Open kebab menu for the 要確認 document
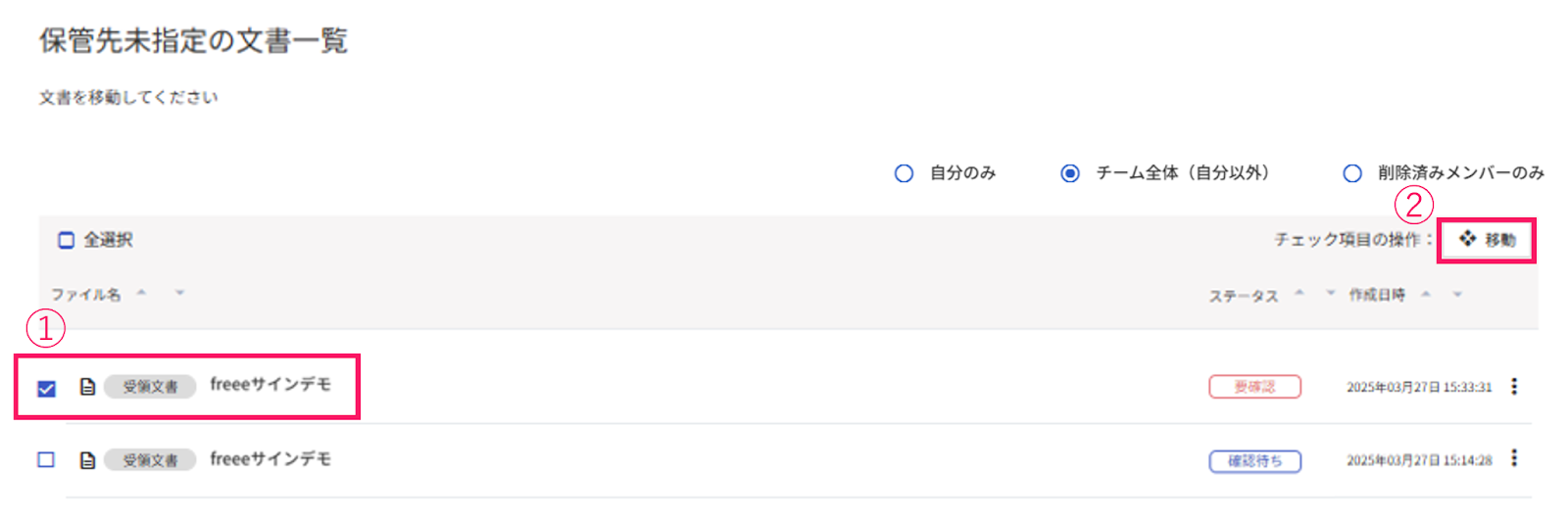Screen dimensions: 1568x522 [1514, 386]
